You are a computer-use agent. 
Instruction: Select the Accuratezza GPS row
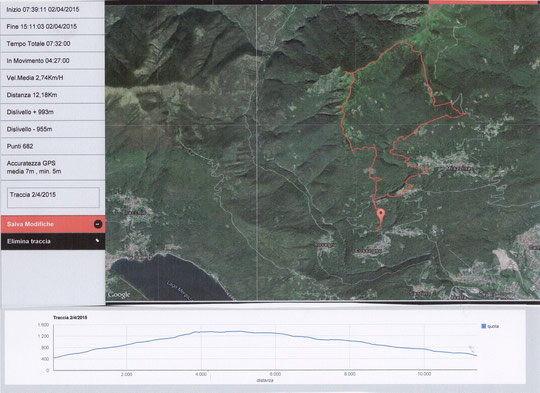click(x=53, y=167)
